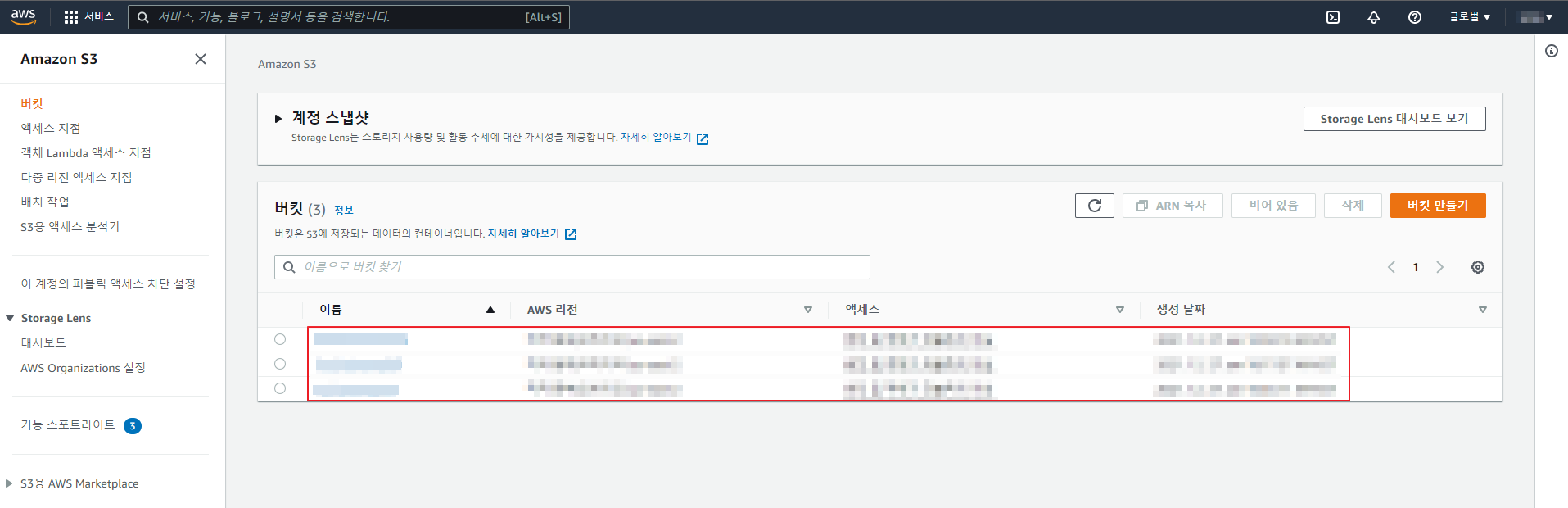Expand the 계정 스냅샷 section
This screenshot has height=508, width=1568.
point(278,119)
